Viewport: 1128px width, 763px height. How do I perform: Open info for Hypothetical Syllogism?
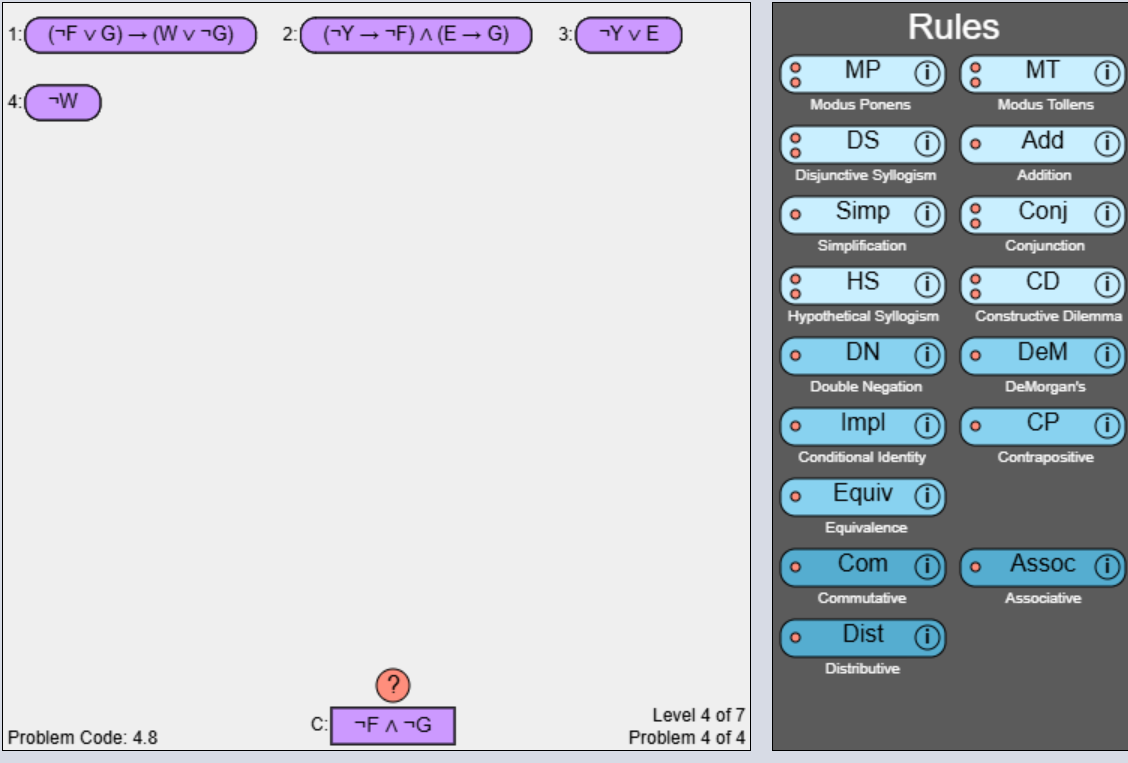tap(926, 283)
